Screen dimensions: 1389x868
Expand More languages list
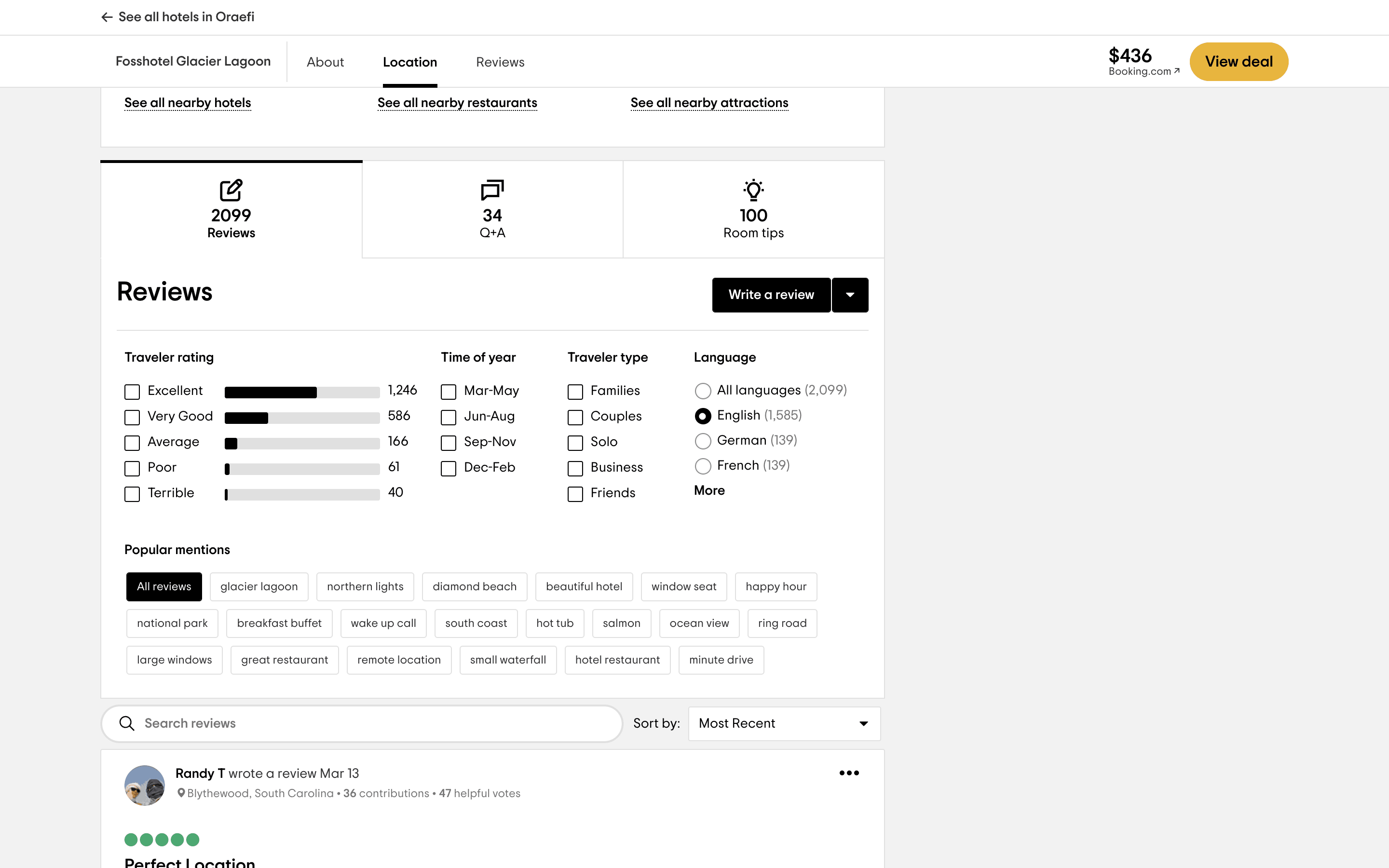[x=709, y=490]
